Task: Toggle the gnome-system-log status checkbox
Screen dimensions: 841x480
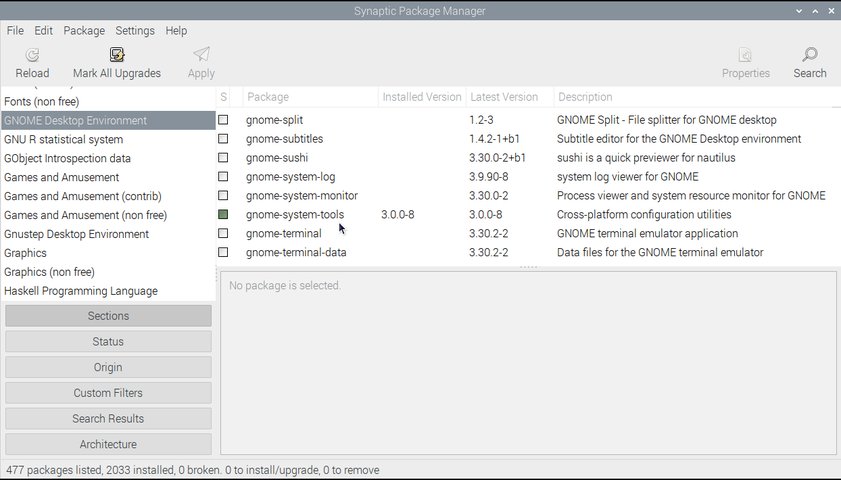Action: (223, 176)
